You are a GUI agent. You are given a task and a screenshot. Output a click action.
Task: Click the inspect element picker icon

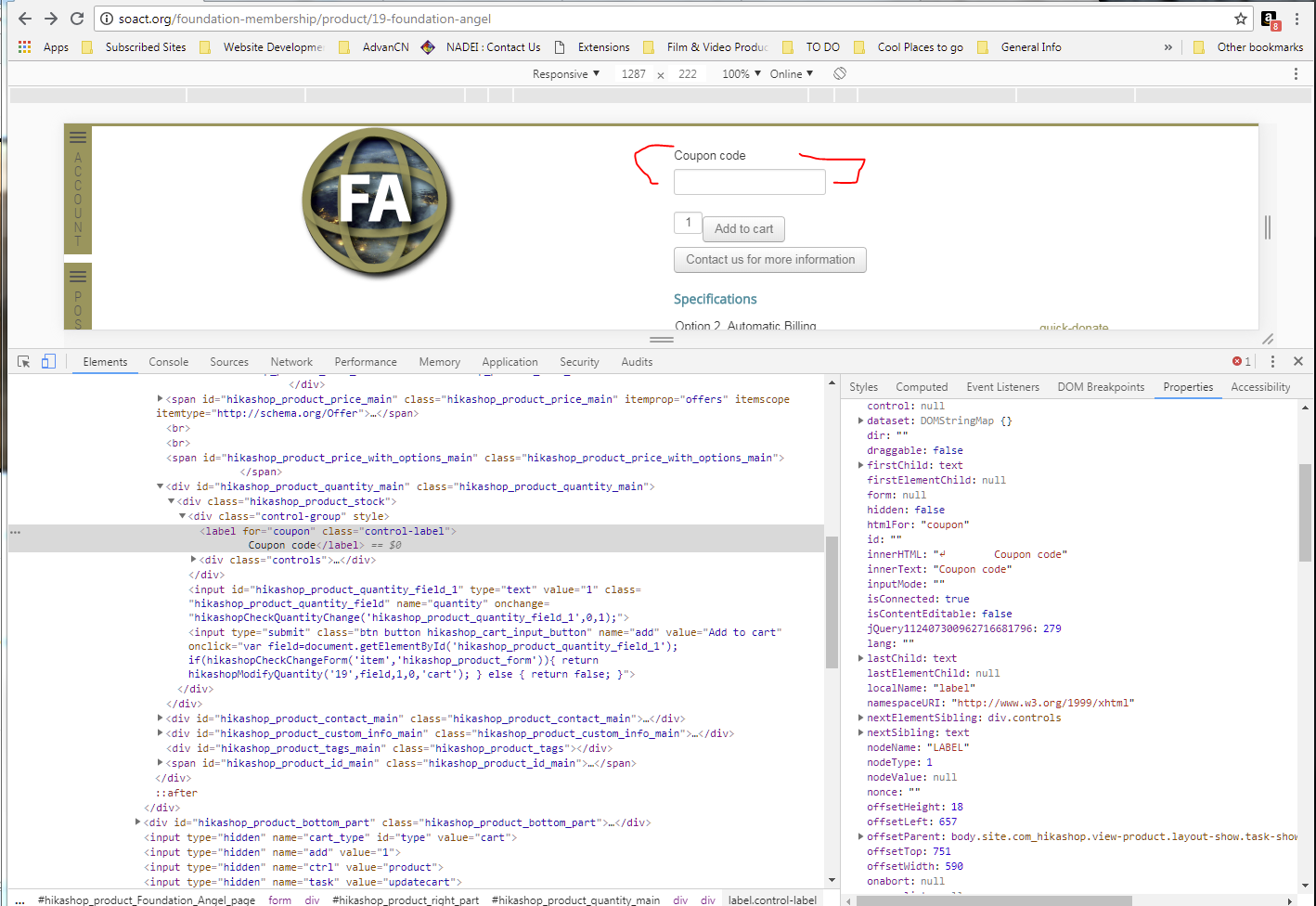pyautogui.click(x=24, y=362)
